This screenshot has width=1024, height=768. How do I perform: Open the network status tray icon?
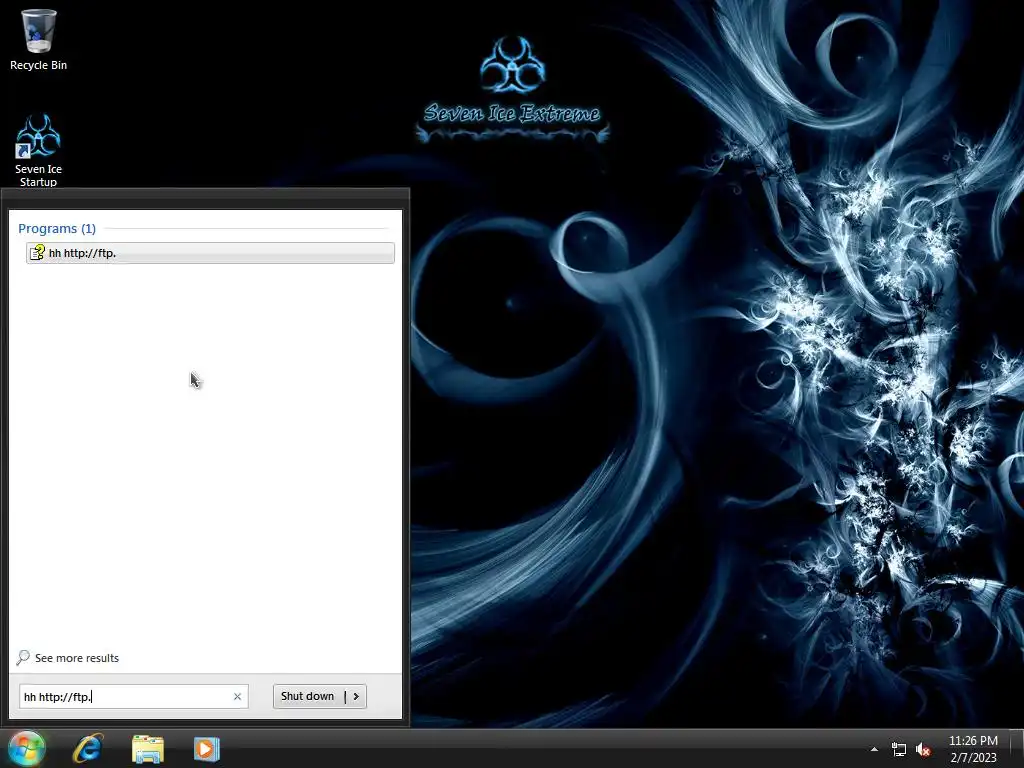899,750
